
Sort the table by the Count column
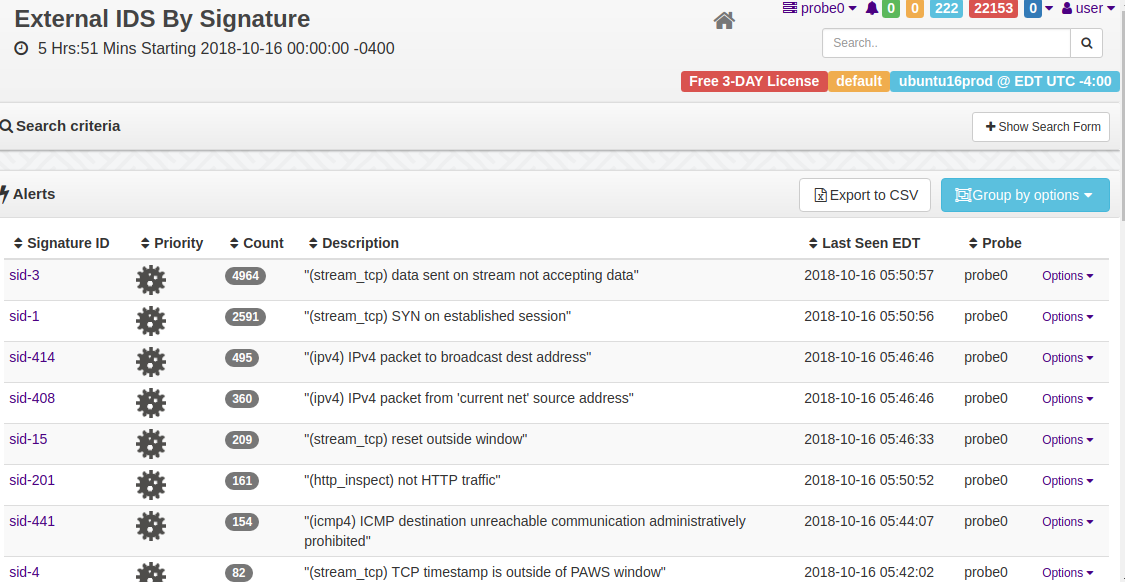[x=256, y=243]
